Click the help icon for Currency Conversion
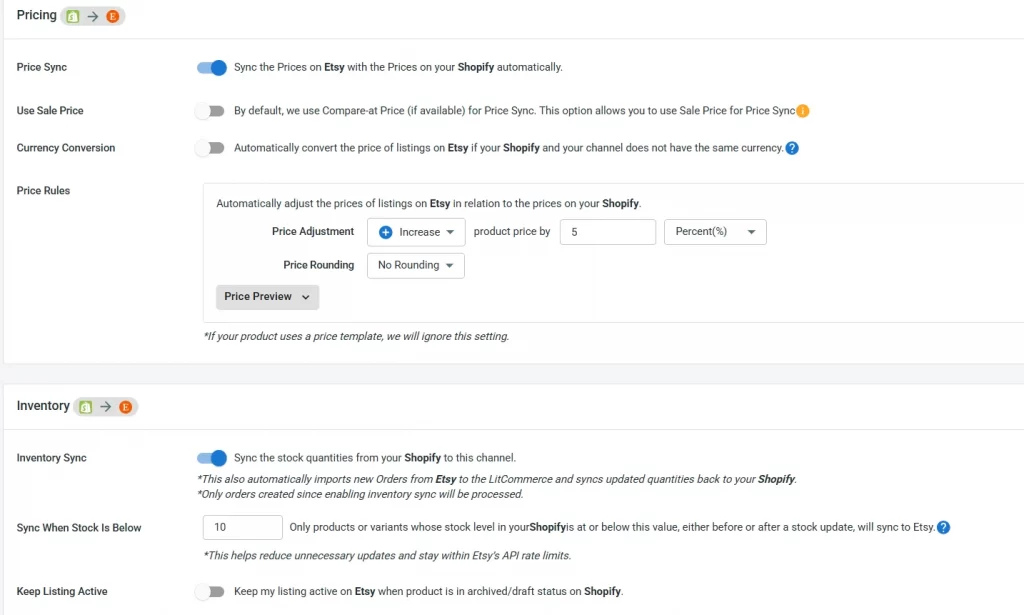1024x615 pixels. pos(792,148)
